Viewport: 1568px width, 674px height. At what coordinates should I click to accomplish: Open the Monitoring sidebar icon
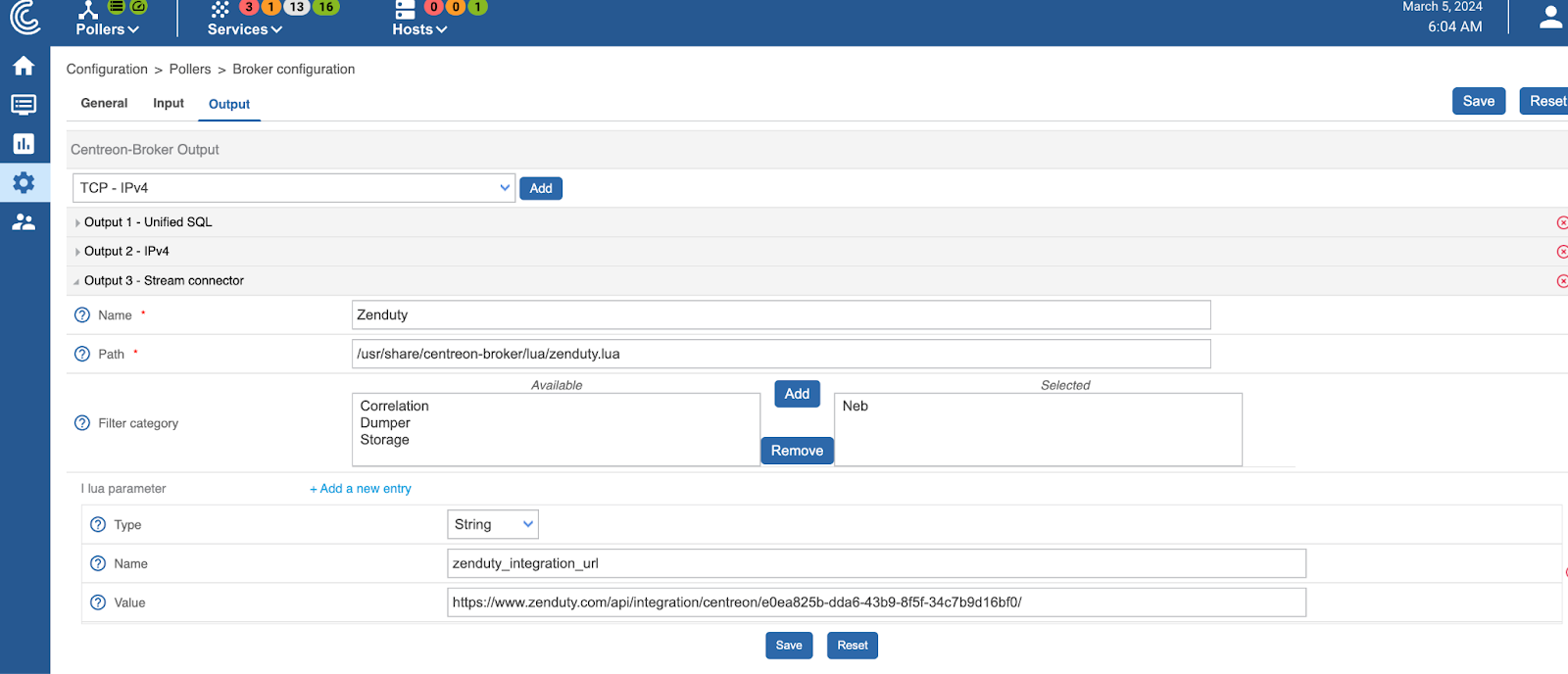pos(24,105)
